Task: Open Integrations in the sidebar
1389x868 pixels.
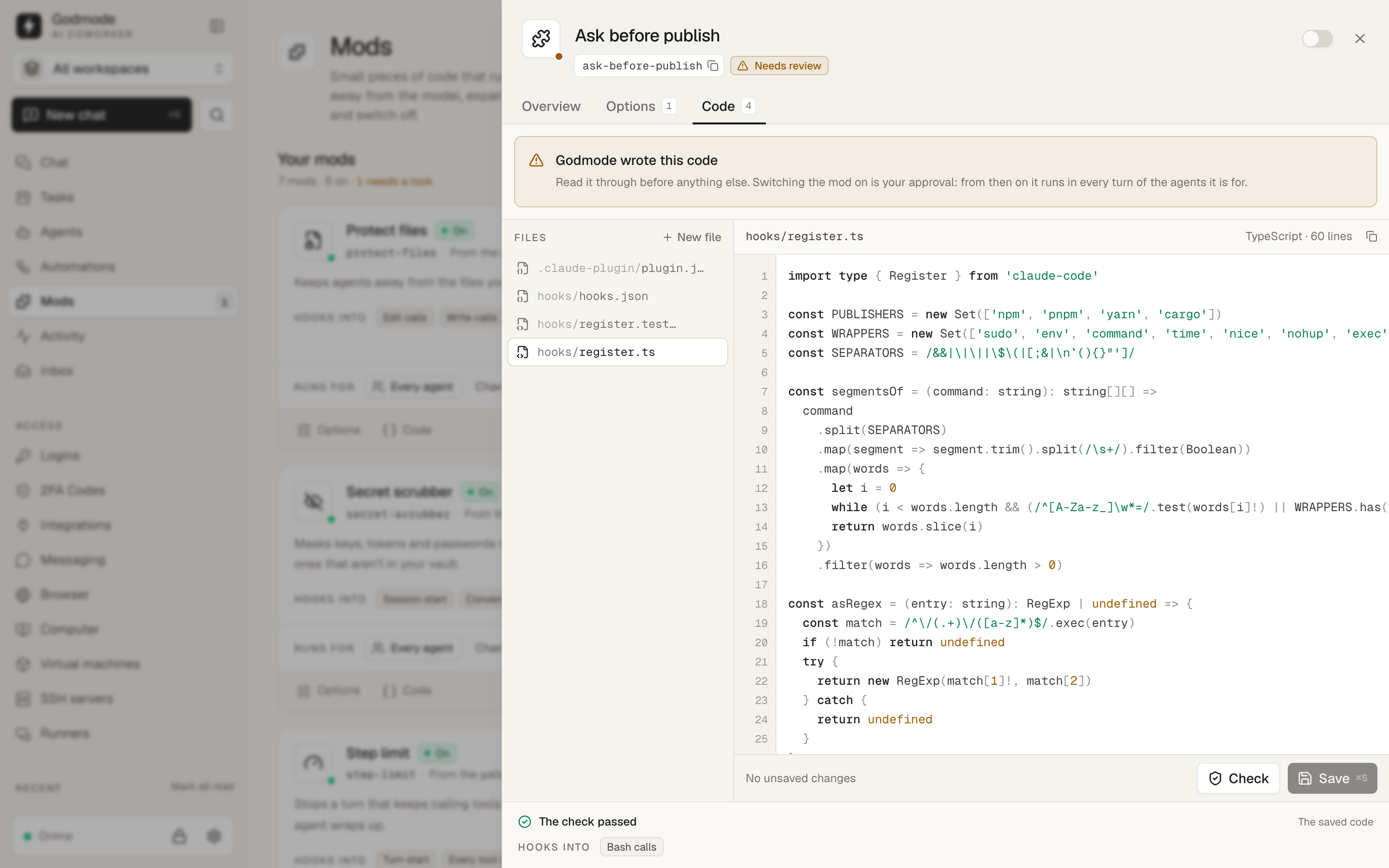Action: coord(122,525)
